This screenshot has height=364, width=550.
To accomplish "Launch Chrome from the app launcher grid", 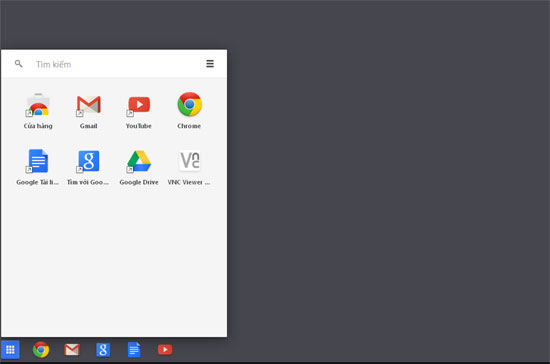I will pos(189,111).
